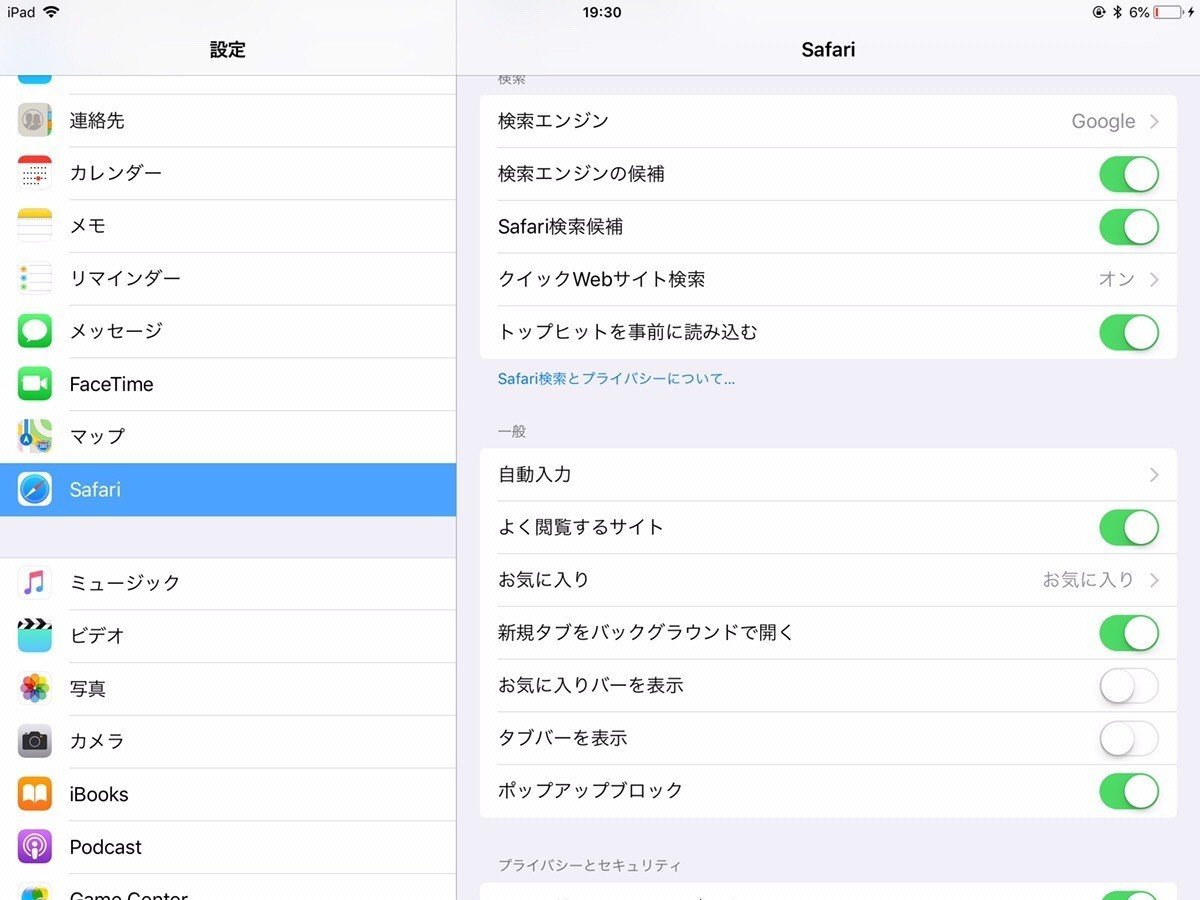
Task: Tap the マップ maps icon
Action: pyautogui.click(x=35, y=436)
